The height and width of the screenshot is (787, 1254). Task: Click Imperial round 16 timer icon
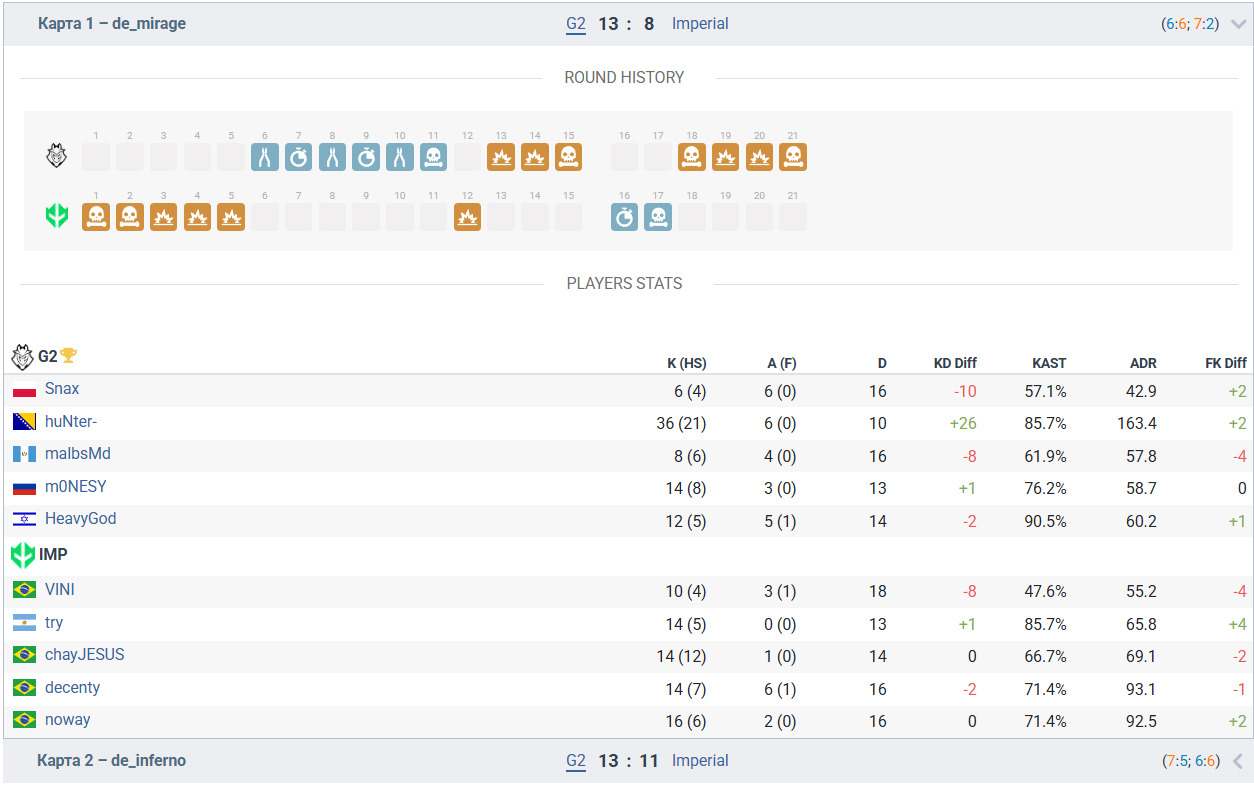625,217
